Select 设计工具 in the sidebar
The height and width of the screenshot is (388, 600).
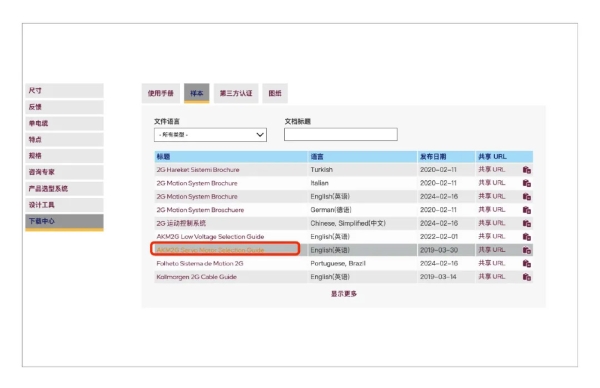64,205
